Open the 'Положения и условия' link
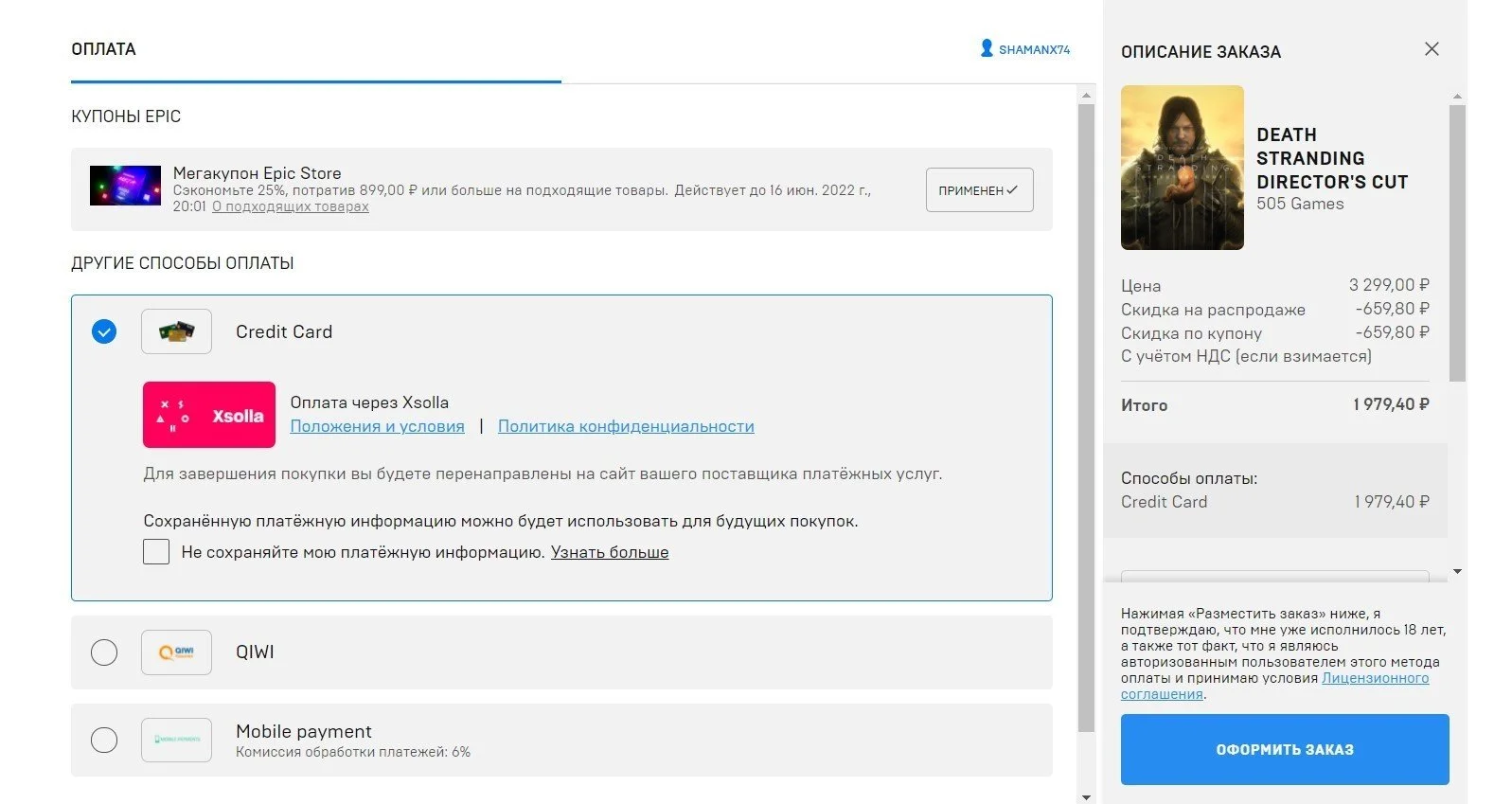Screen dimensions: 1512x804 click(377, 426)
